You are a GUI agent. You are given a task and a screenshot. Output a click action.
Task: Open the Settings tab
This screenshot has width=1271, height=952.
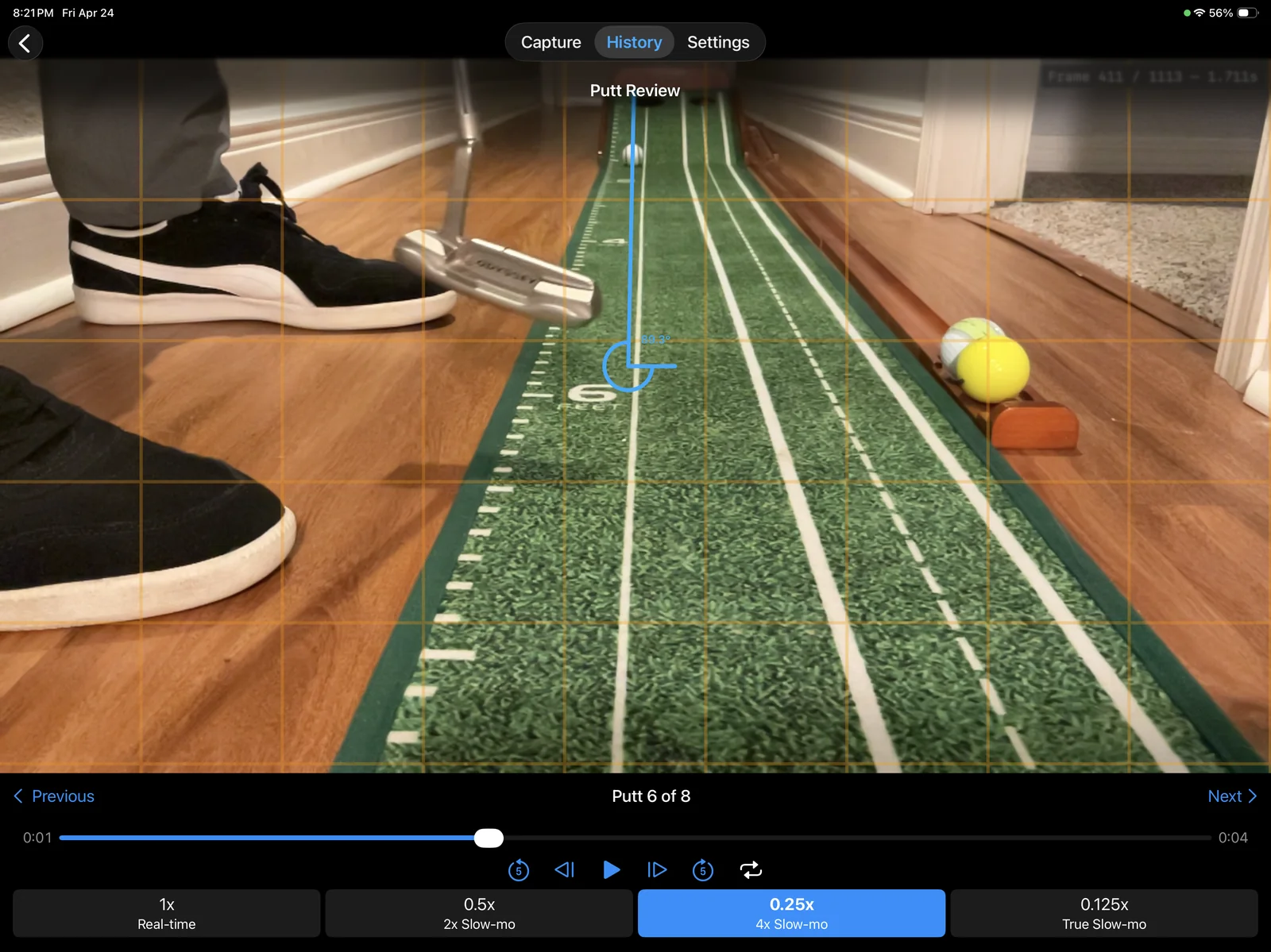718,41
